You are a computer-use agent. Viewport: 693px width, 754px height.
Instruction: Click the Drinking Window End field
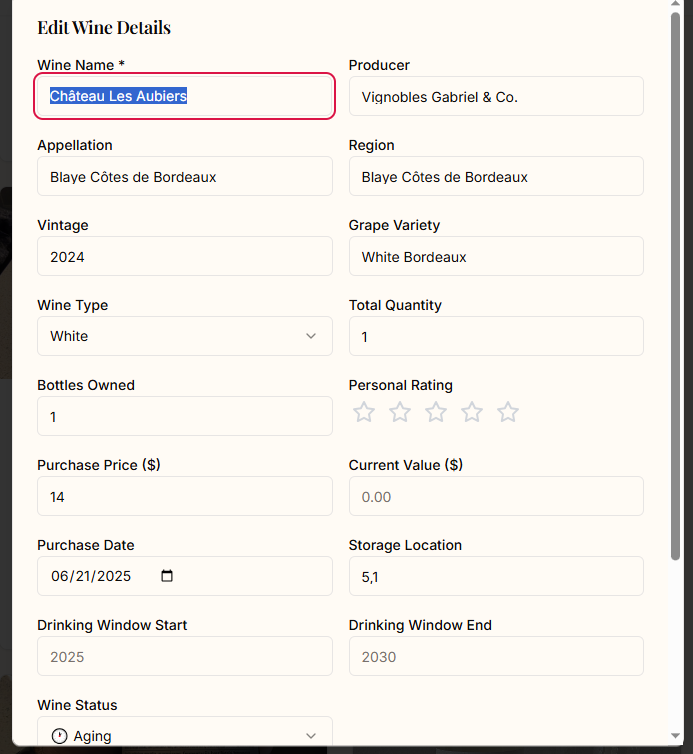click(496, 656)
